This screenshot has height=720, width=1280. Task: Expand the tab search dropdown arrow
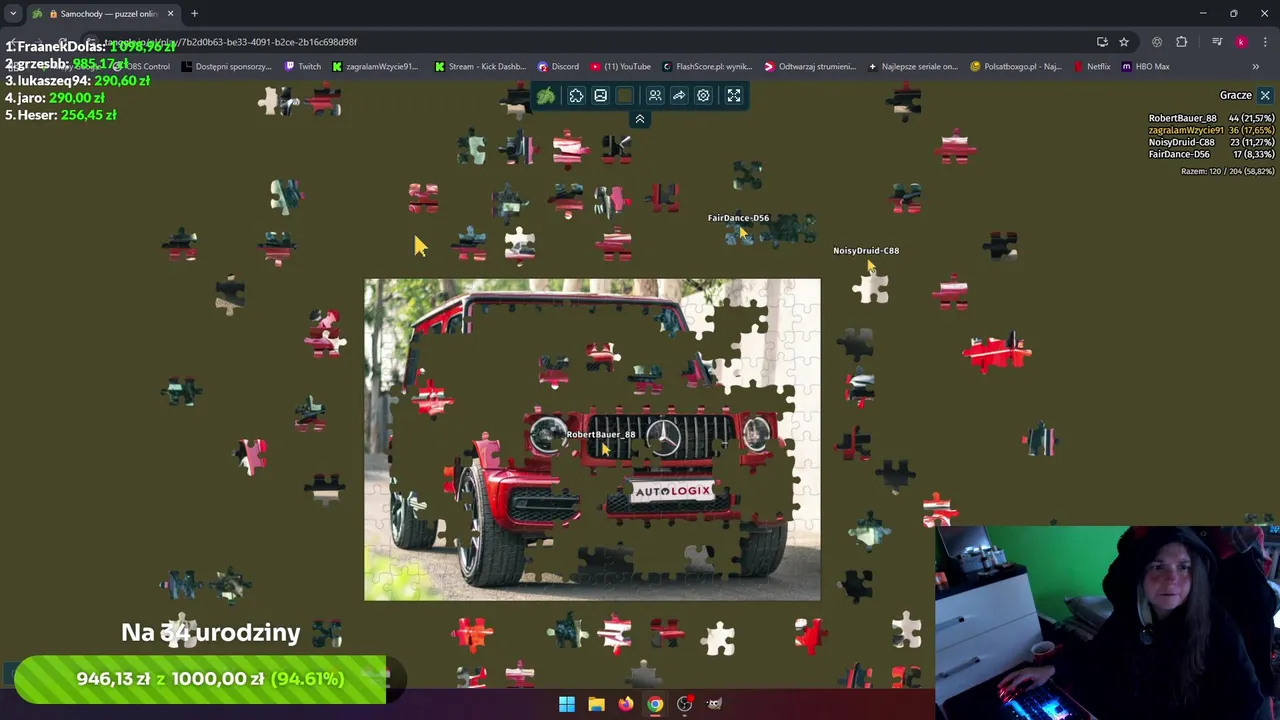[13, 14]
